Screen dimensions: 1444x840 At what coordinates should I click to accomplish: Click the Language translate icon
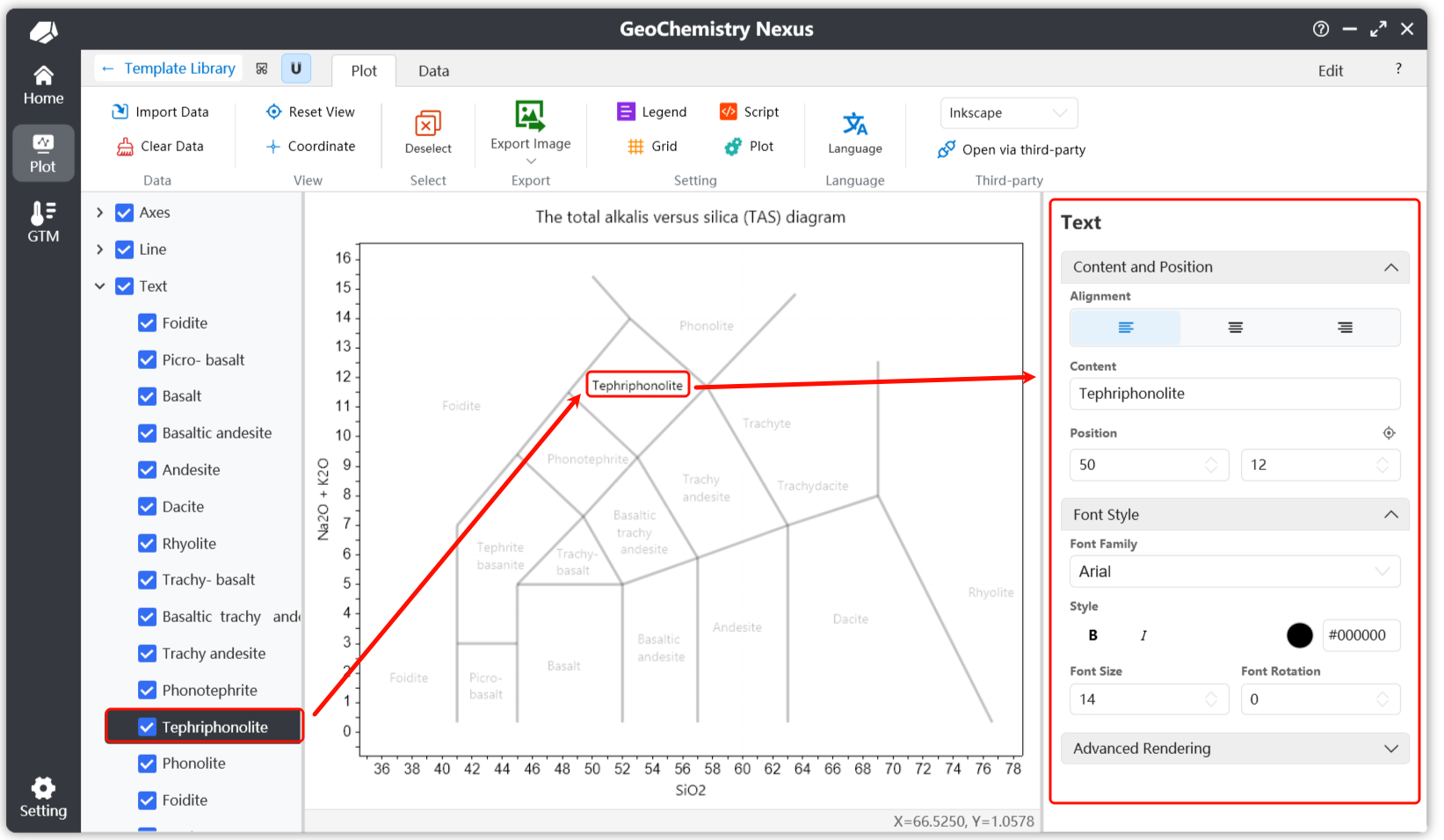(x=854, y=124)
